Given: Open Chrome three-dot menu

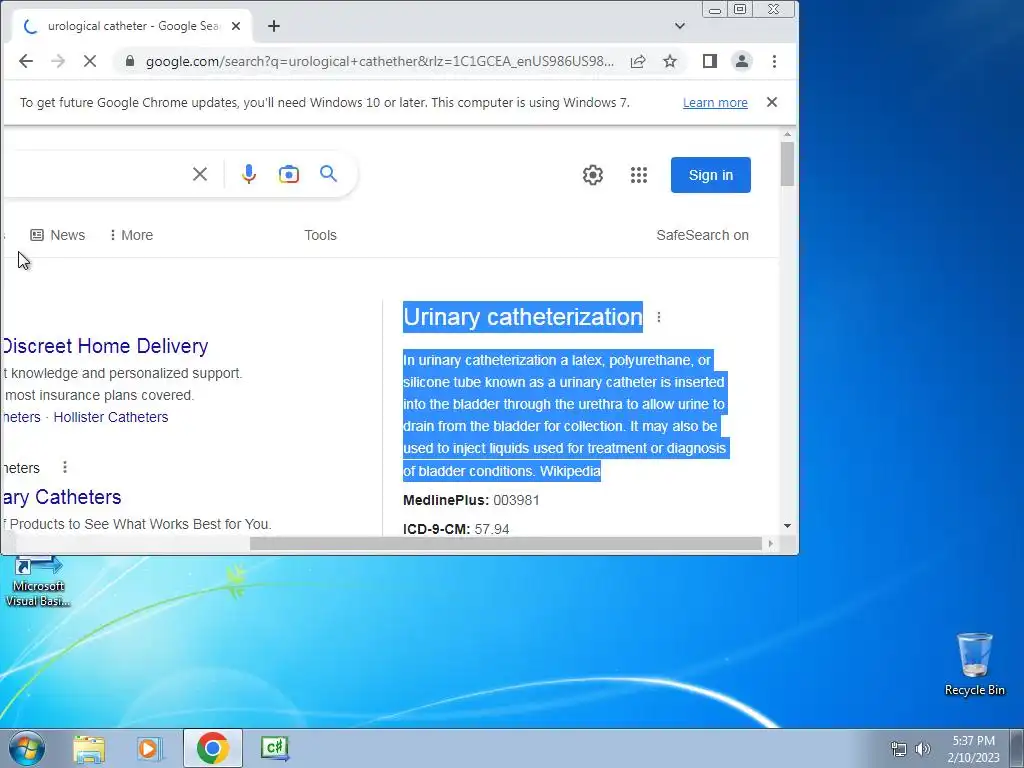Looking at the screenshot, I should tap(775, 61).
